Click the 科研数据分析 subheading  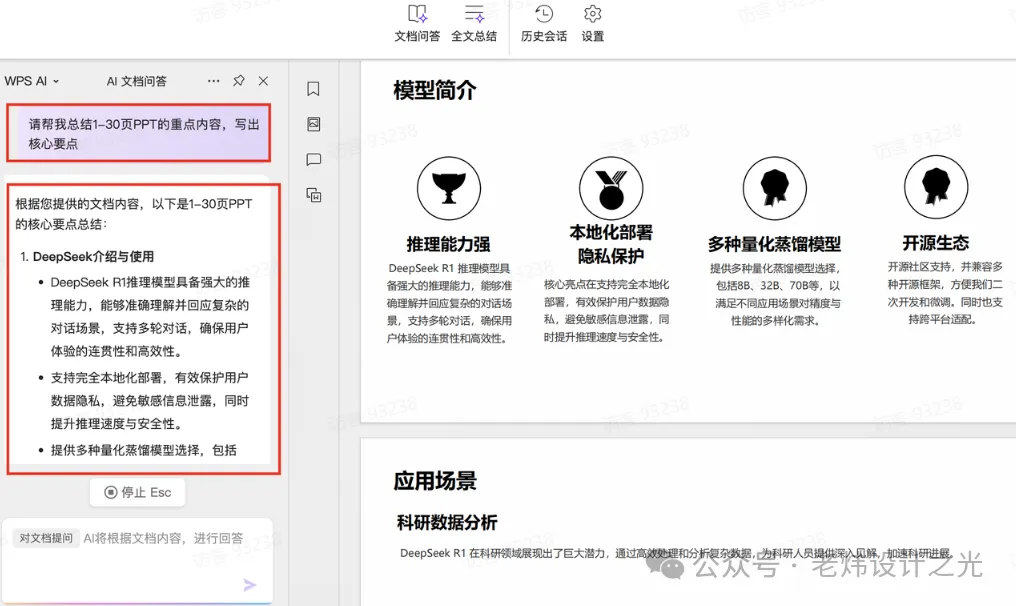[447, 522]
